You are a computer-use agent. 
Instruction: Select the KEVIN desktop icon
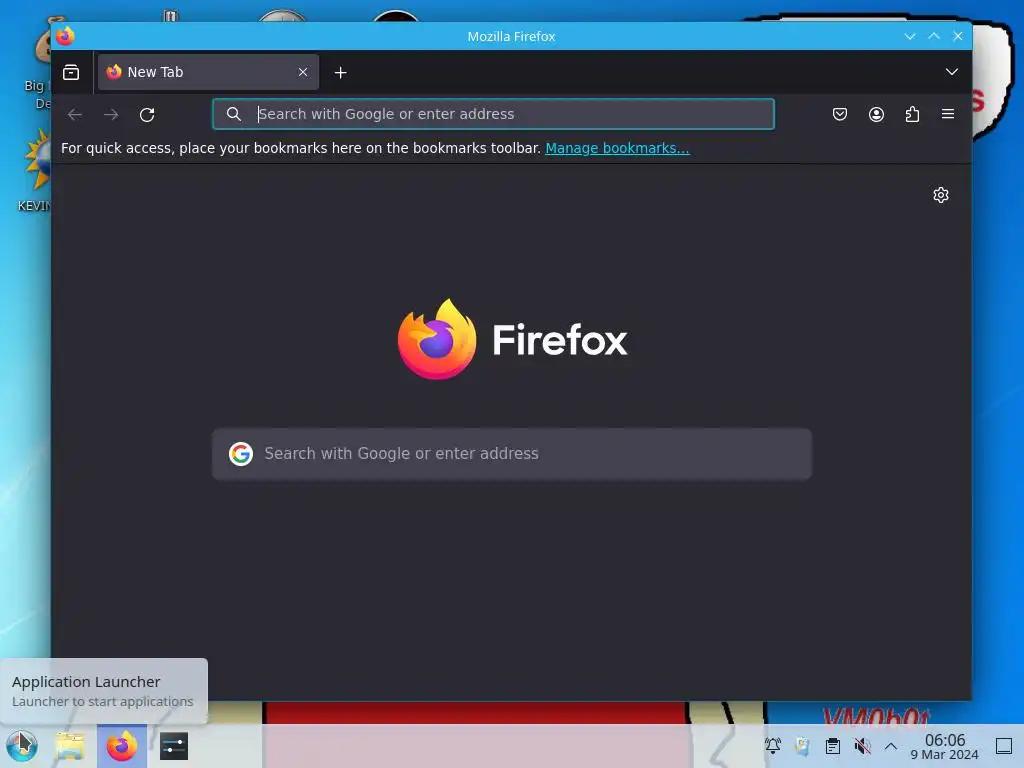(x=34, y=170)
